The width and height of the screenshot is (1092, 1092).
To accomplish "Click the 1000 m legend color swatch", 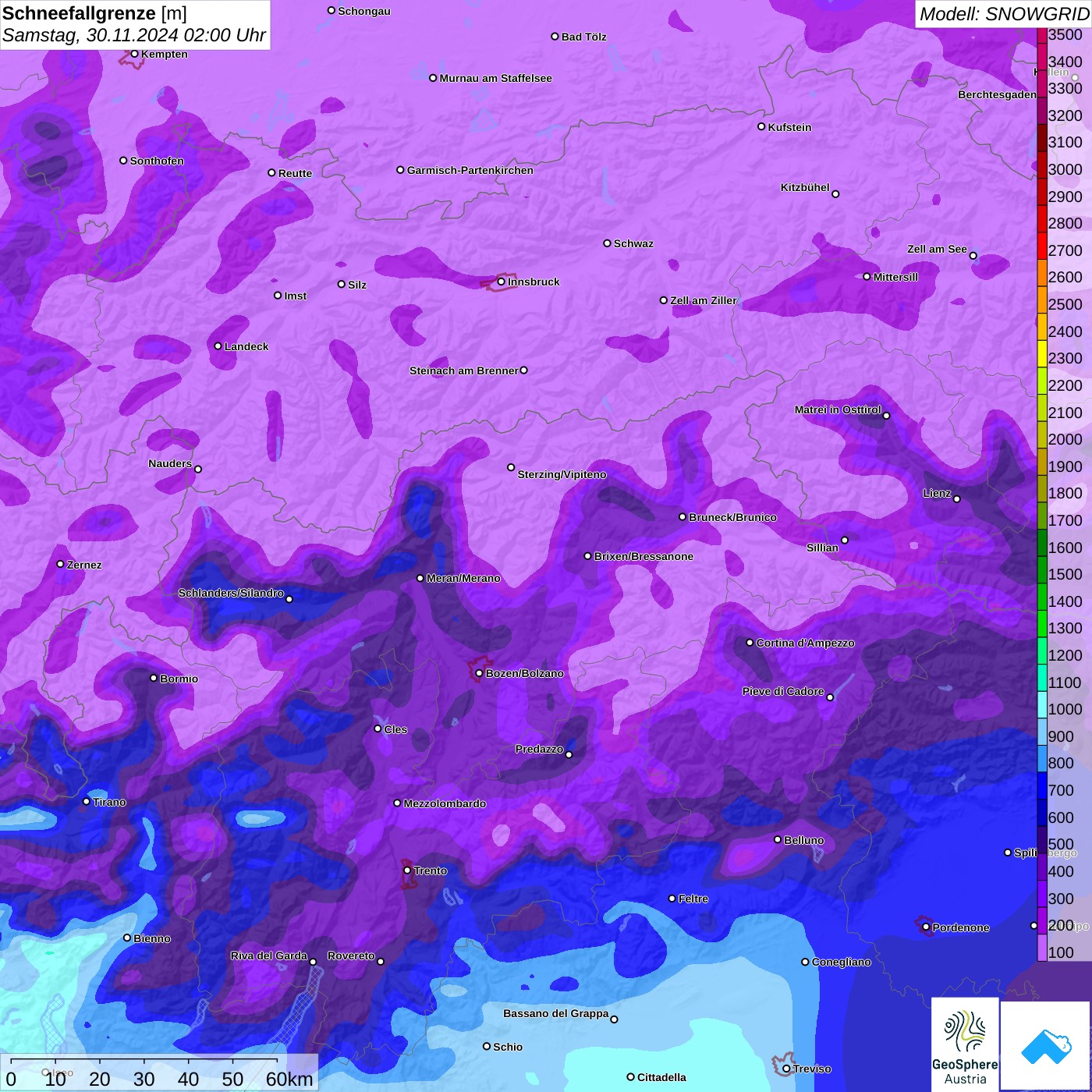I will [x=1042, y=705].
